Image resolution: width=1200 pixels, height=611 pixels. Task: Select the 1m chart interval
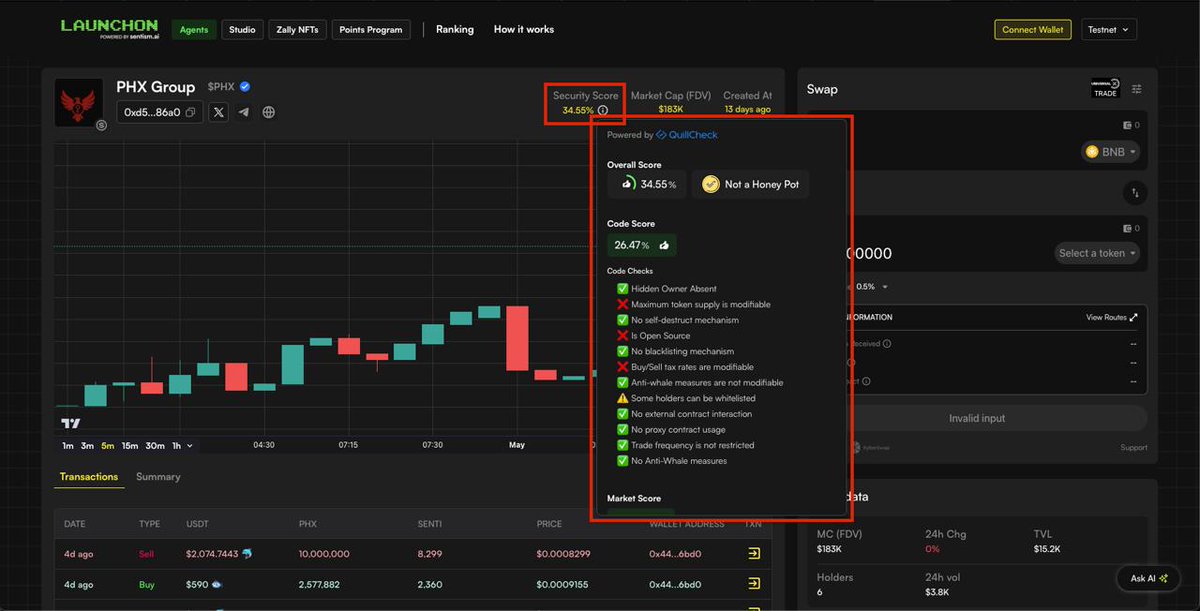click(68, 446)
